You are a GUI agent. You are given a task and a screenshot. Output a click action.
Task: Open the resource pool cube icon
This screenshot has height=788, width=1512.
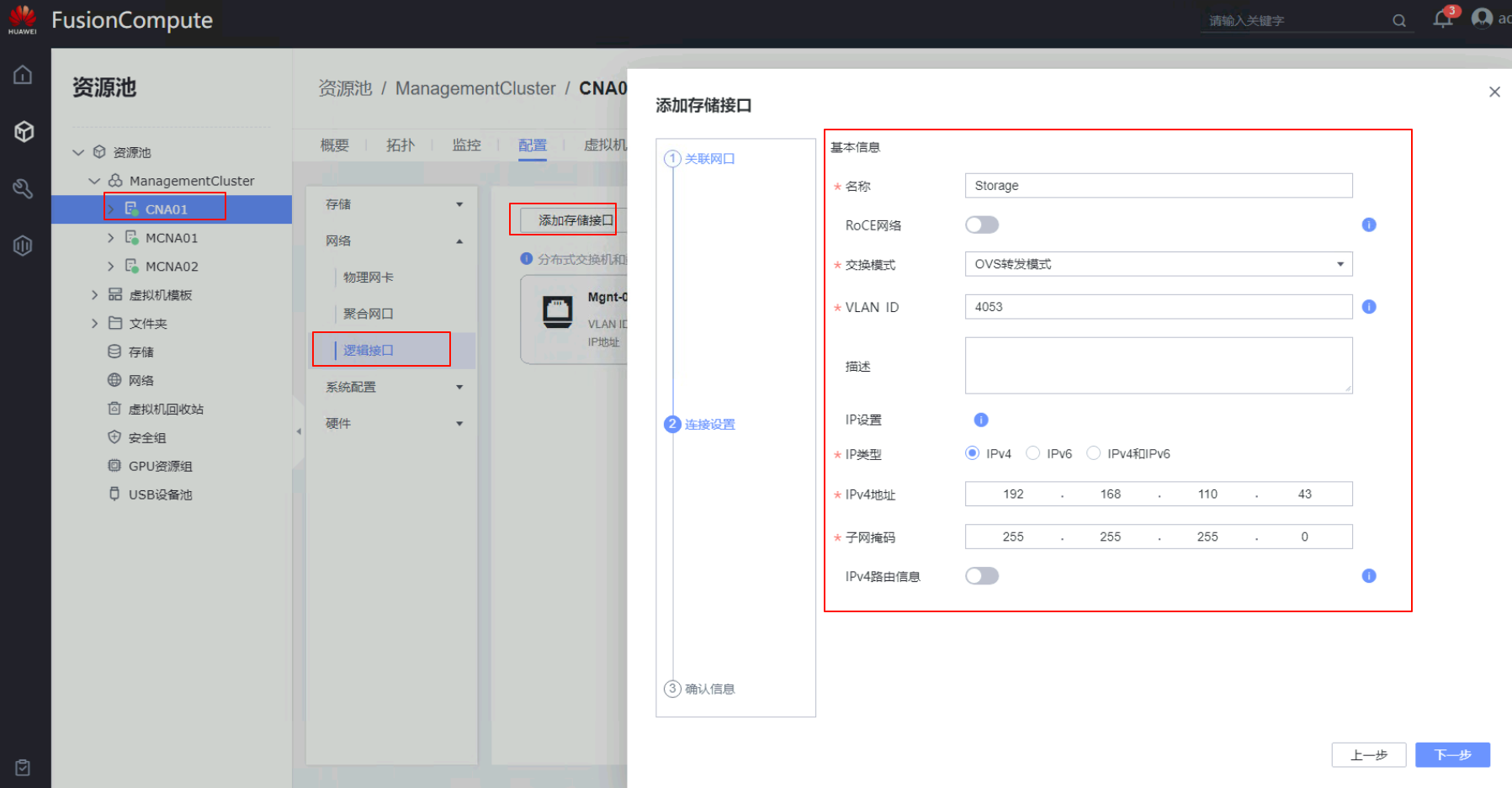pyautogui.click(x=24, y=131)
